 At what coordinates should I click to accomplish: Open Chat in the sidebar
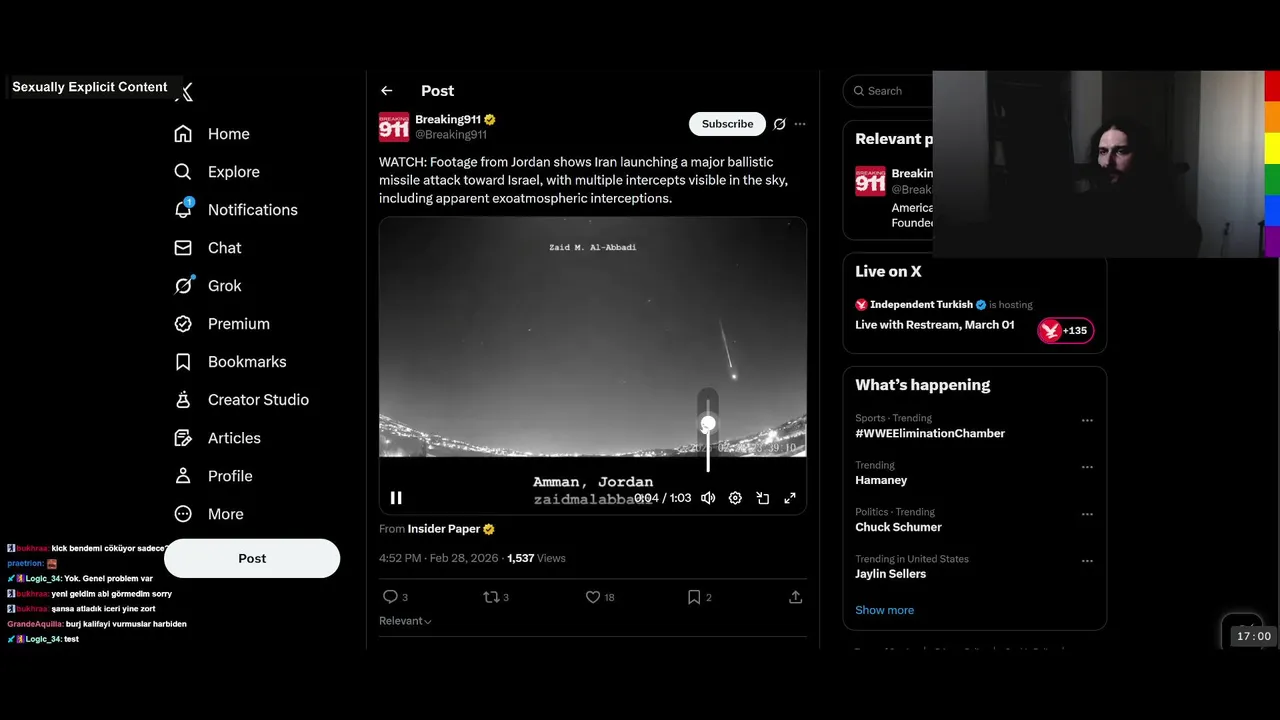208,248
